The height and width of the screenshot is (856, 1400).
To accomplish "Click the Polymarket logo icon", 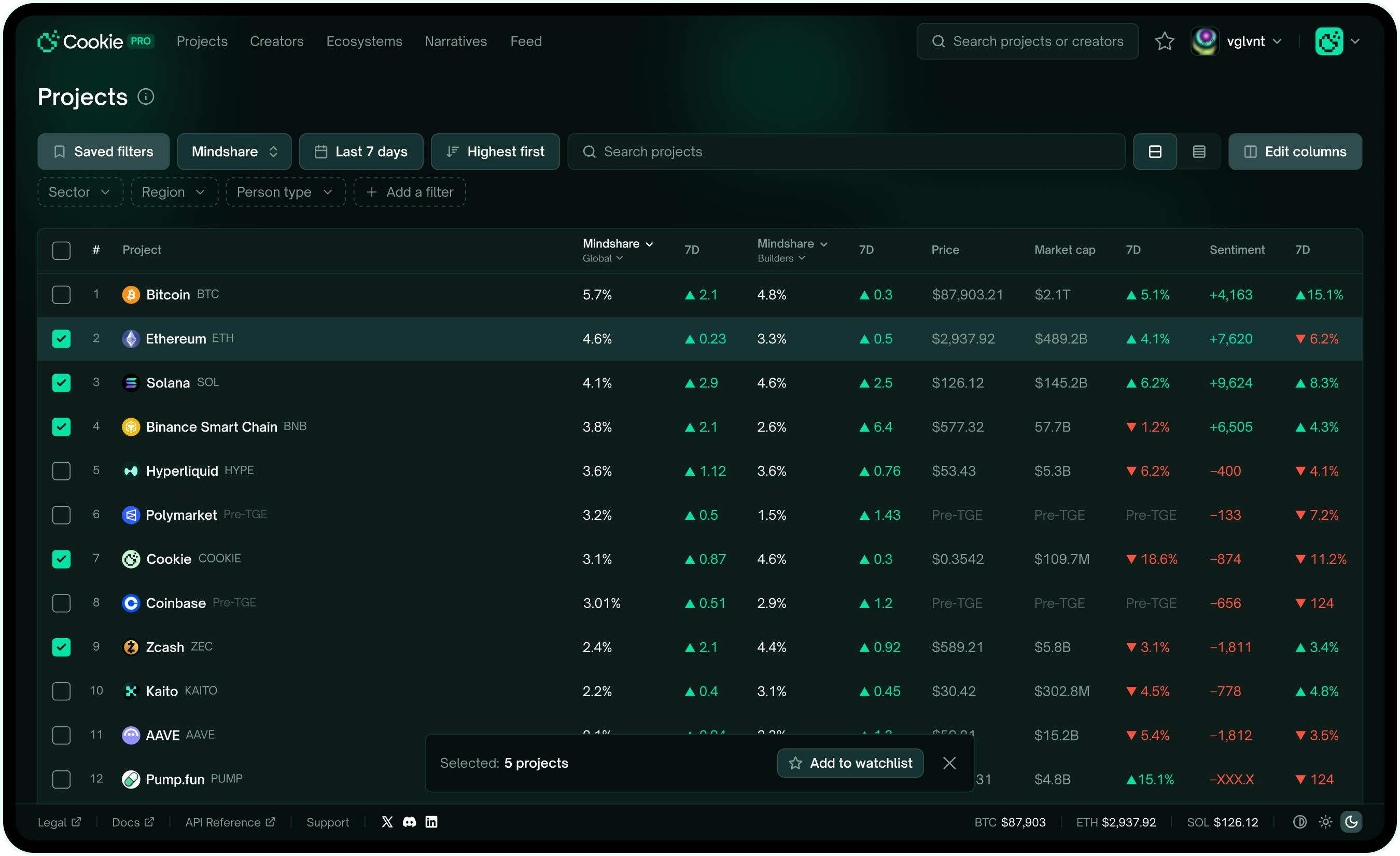I will coord(131,515).
